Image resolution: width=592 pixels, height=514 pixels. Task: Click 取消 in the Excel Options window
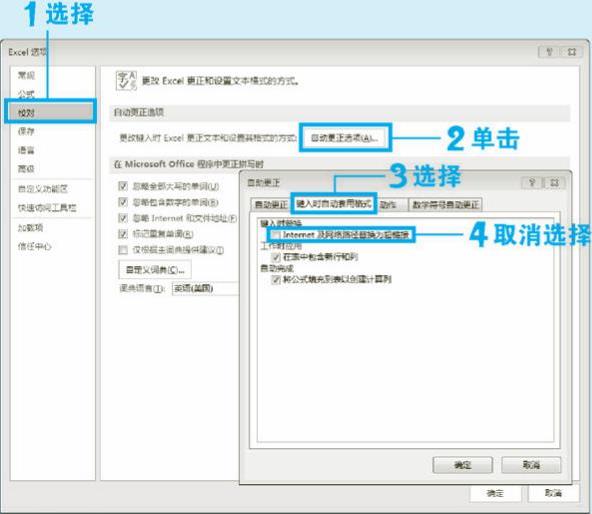point(553,493)
